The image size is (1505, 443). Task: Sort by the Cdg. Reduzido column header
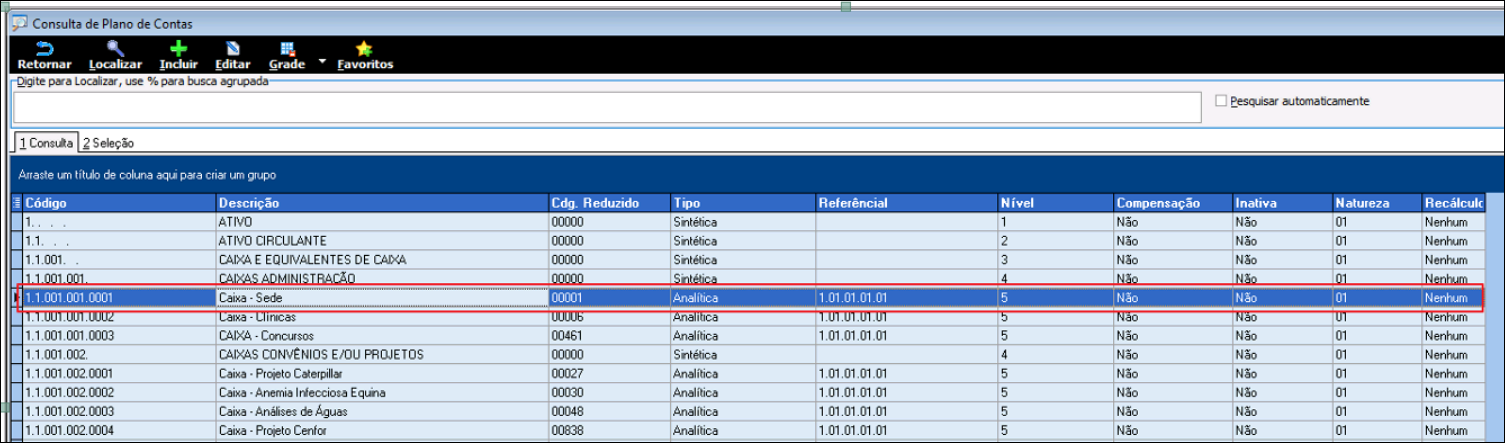[608, 203]
